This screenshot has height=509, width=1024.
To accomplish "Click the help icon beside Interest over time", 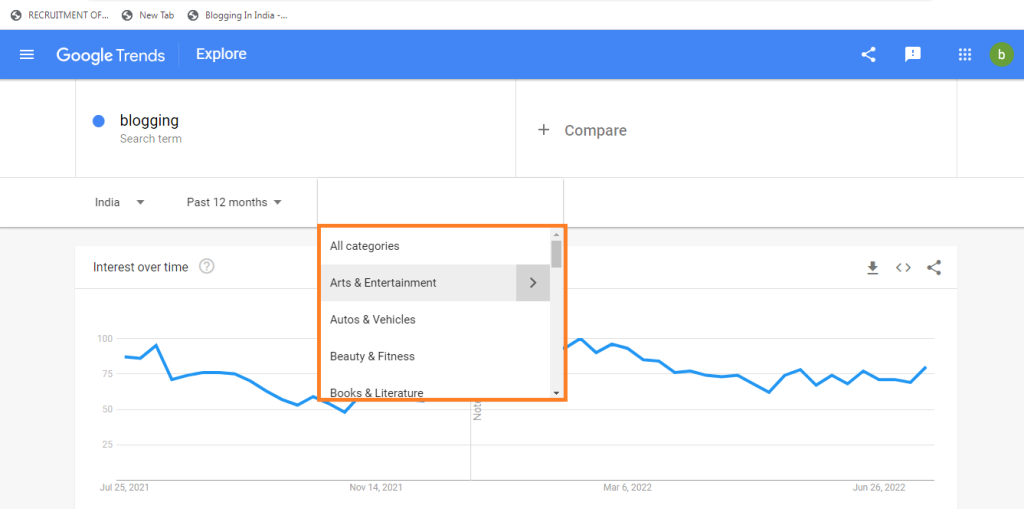I will (x=206, y=267).
